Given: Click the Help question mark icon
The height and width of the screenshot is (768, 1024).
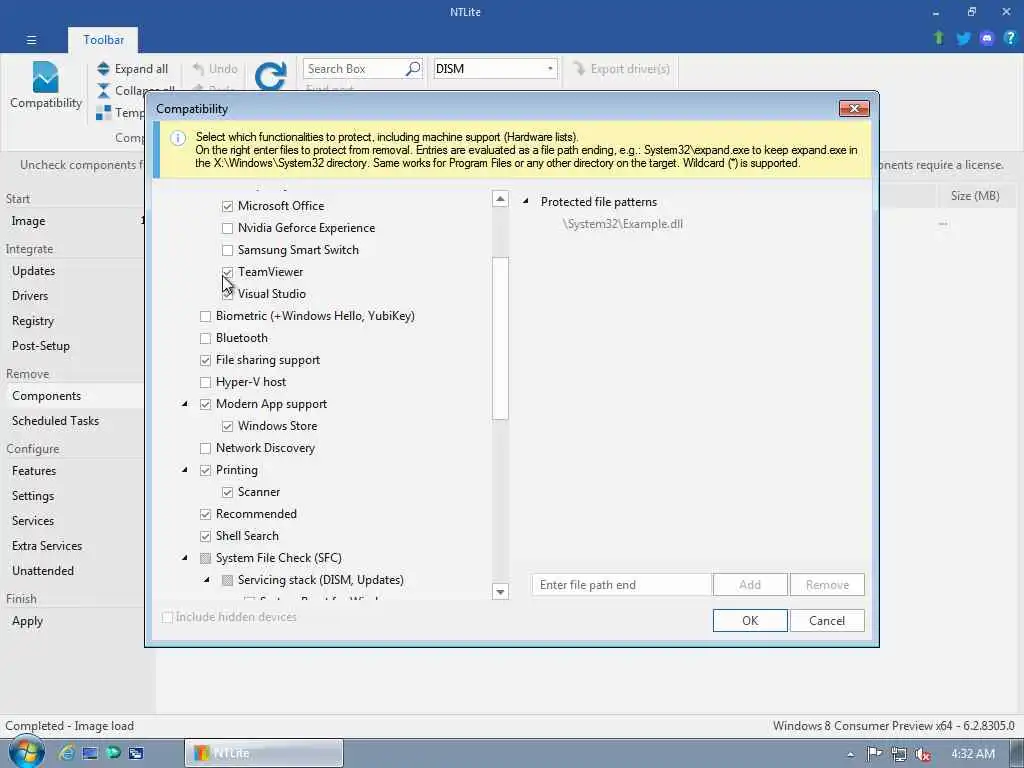Looking at the screenshot, I should pyautogui.click(x=1010, y=38).
